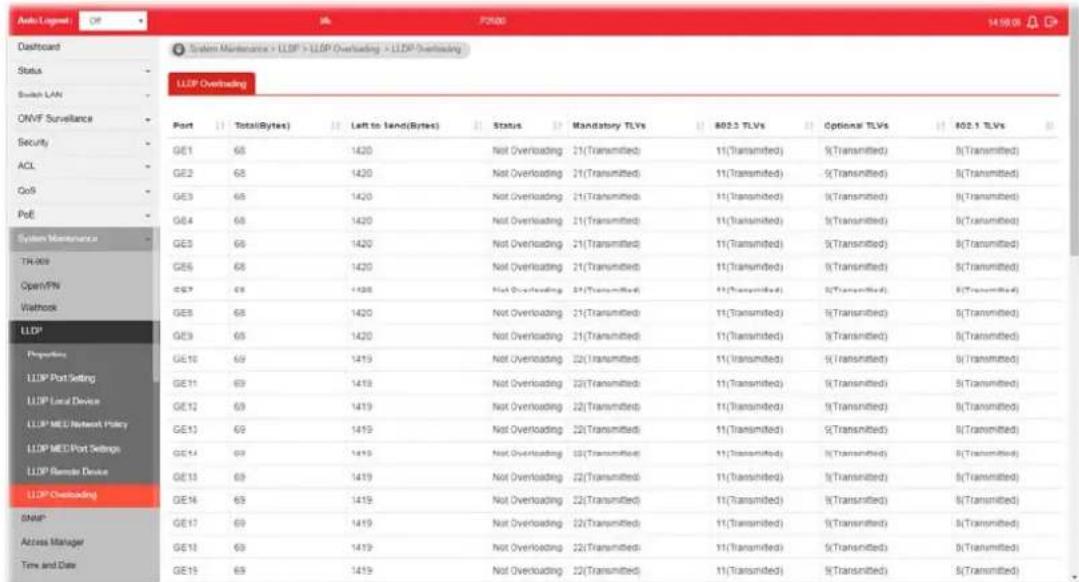This screenshot has width=1079, height=582.
Task: Click 802.1 TLVs value in GE17 row
Action: click(x=987, y=524)
